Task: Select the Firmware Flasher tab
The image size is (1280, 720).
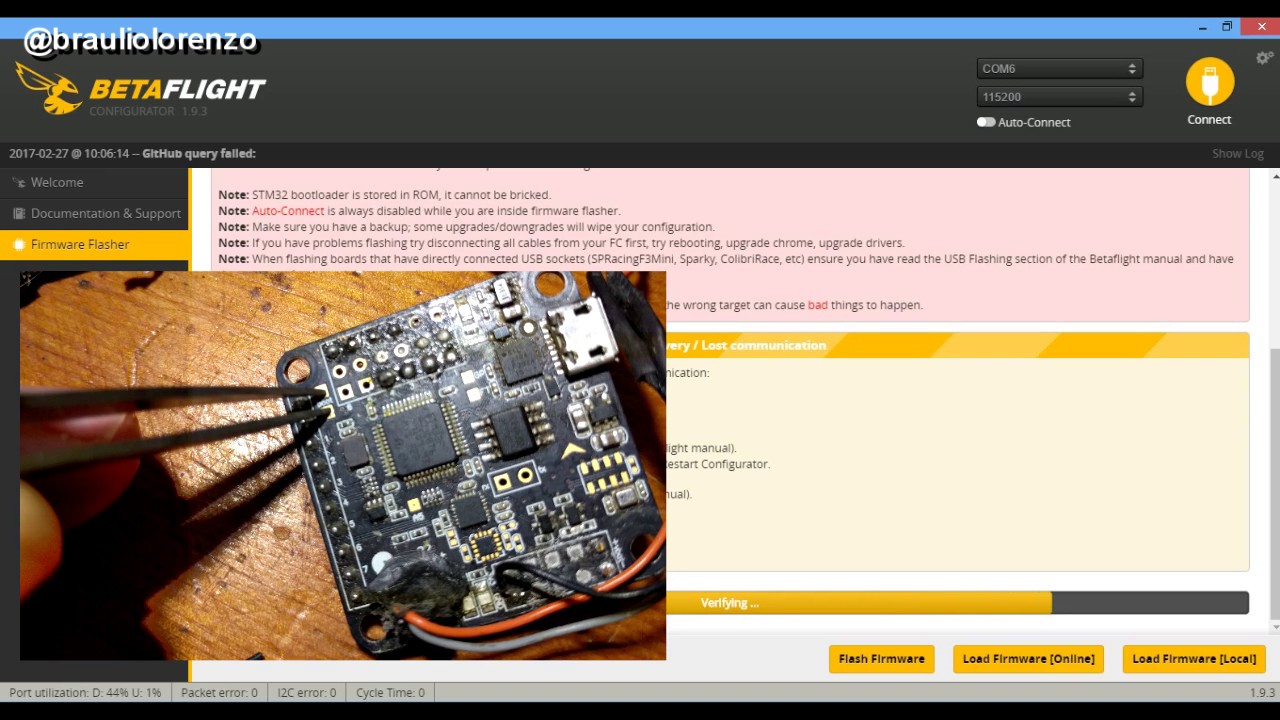Action: [94, 245]
